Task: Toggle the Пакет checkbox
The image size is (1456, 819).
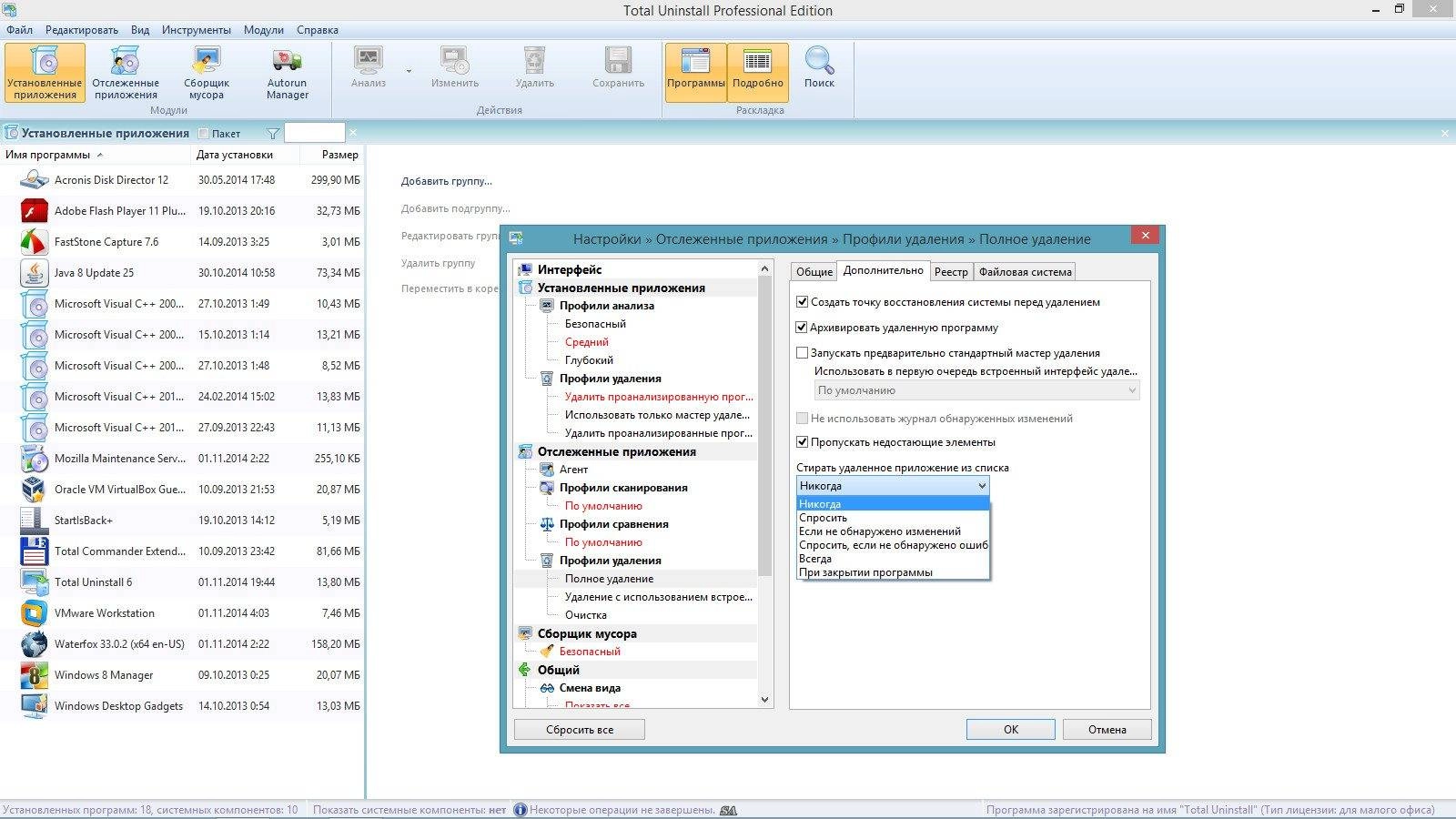Action: 204,134
